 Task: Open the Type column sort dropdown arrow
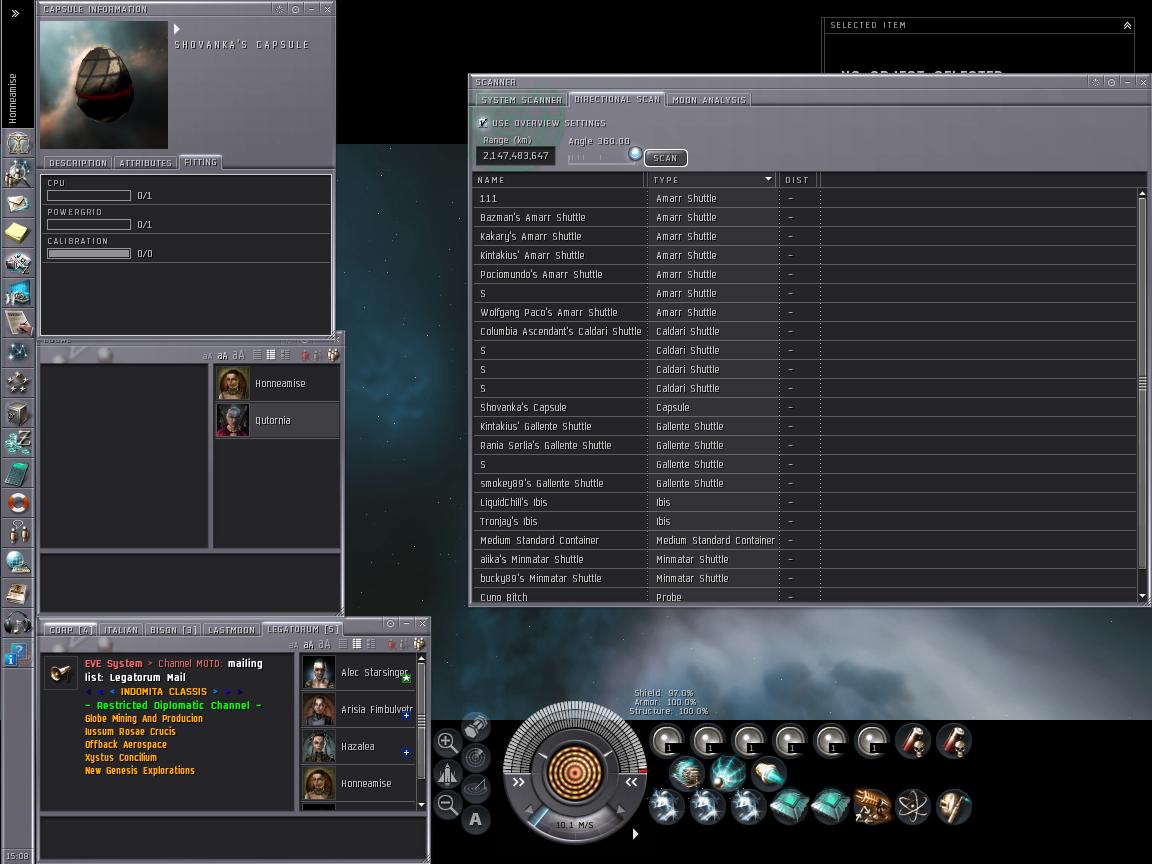768,179
